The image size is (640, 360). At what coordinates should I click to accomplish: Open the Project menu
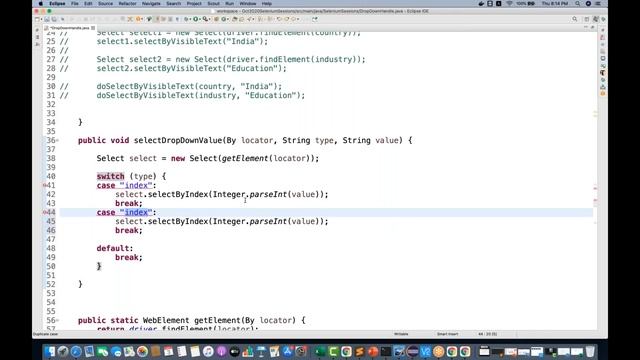(x=194, y=3)
